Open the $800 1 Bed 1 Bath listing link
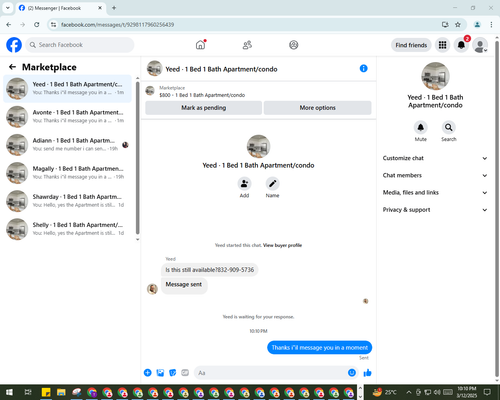 [202, 95]
